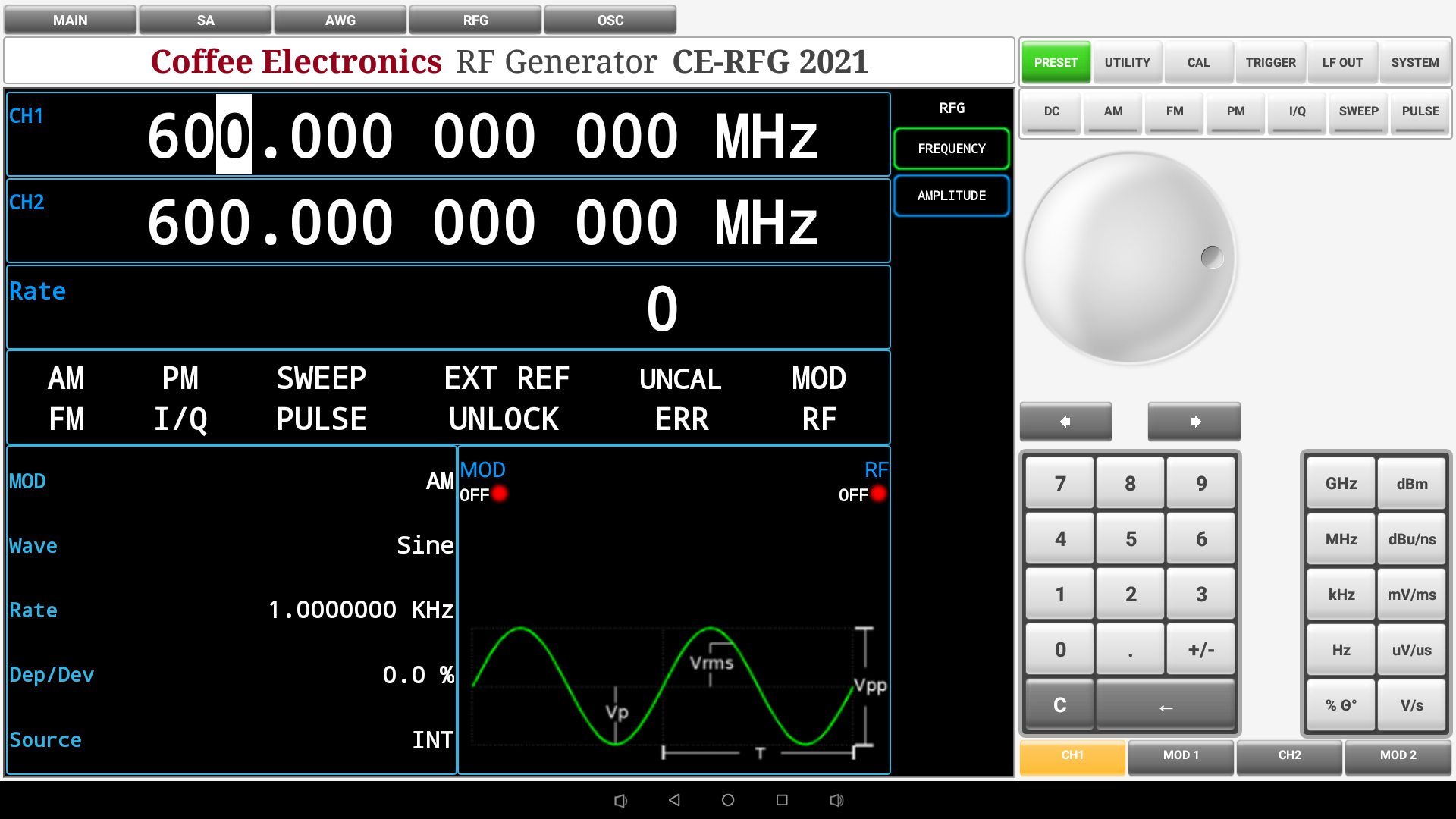
Task: Tap the Android recent apps square icon
Action: (782, 800)
